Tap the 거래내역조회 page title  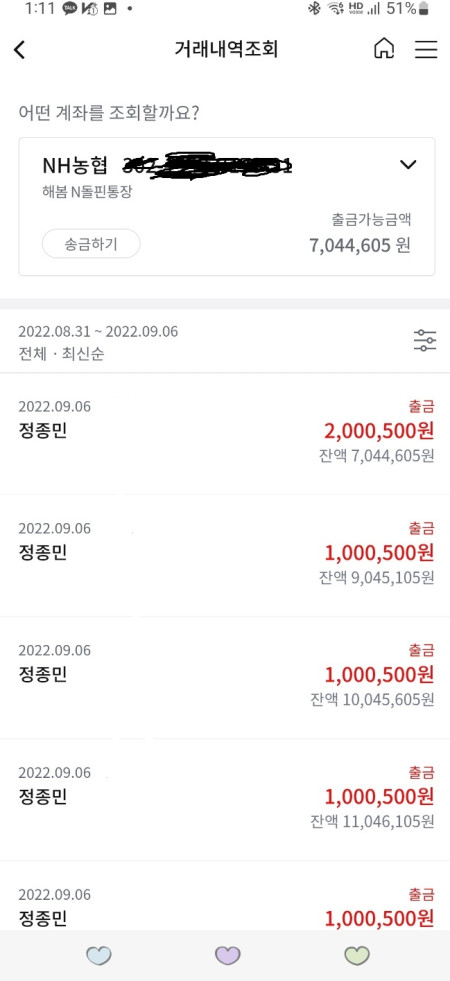coord(226,49)
